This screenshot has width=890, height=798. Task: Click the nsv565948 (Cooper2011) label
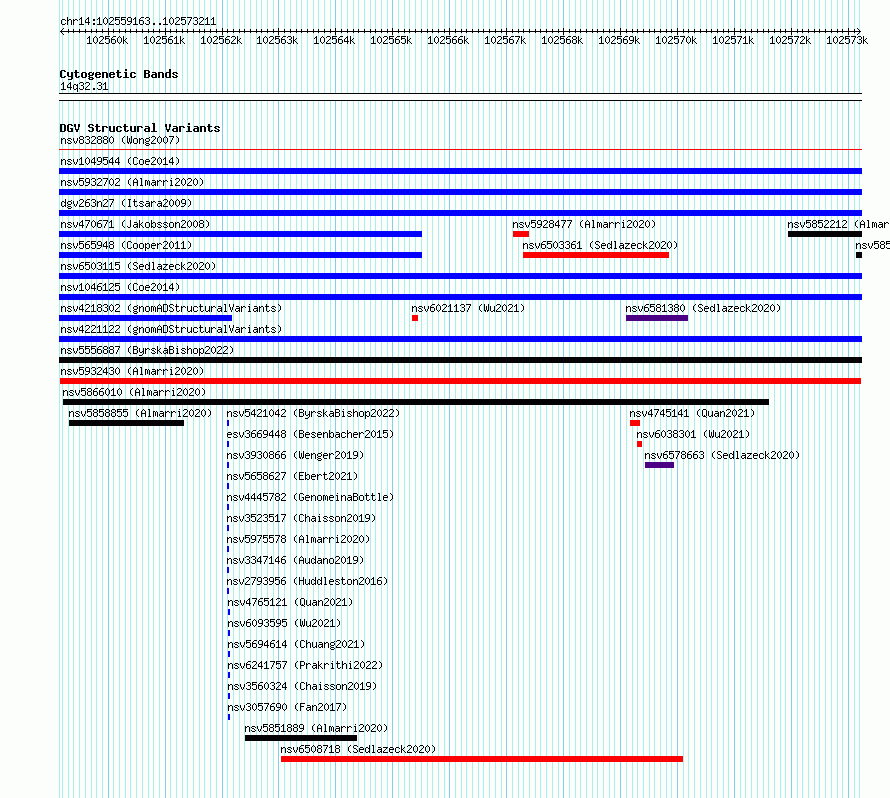[126, 245]
